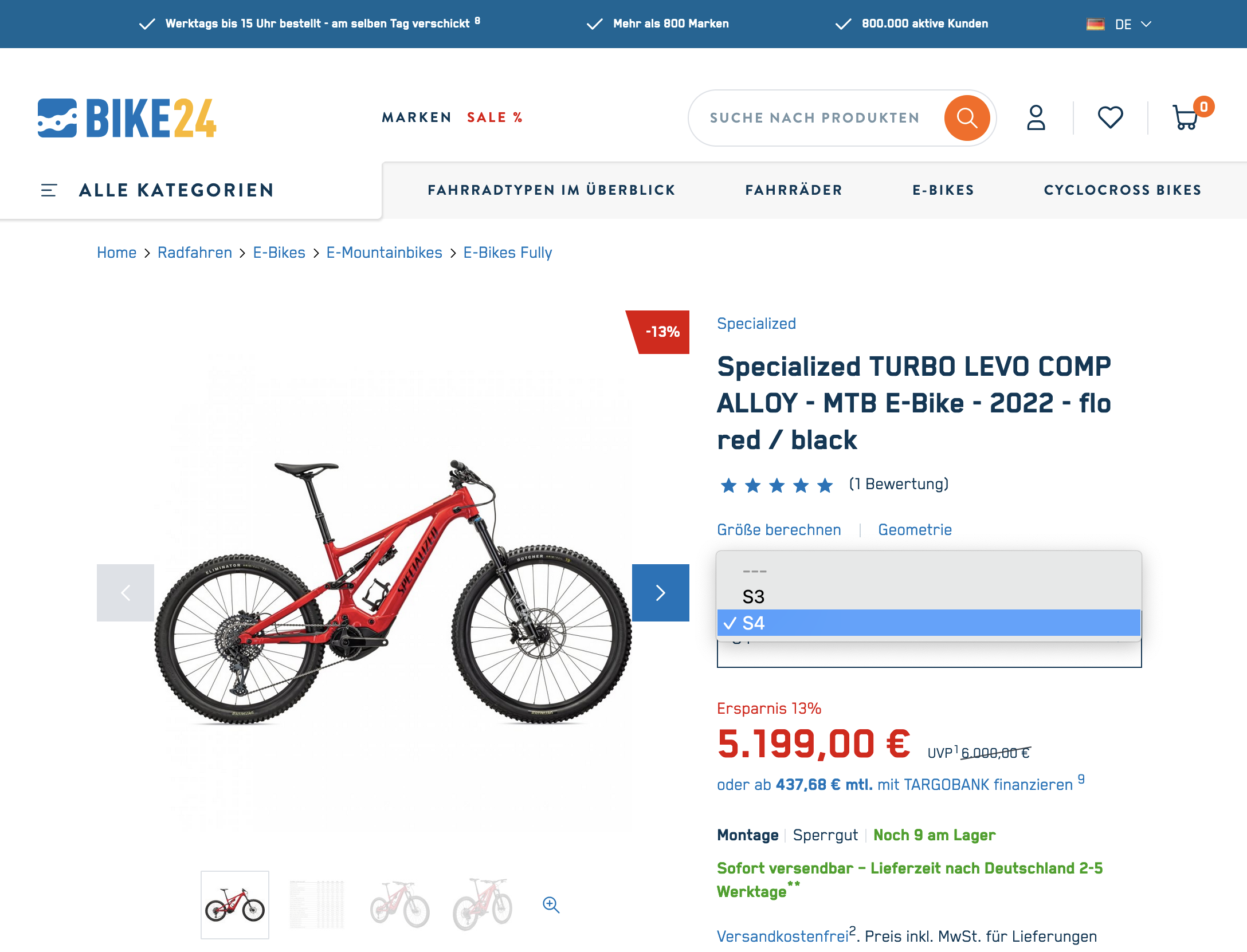The width and height of the screenshot is (1247, 952).
Task: Open the SALE % menu item
Action: [x=495, y=117]
